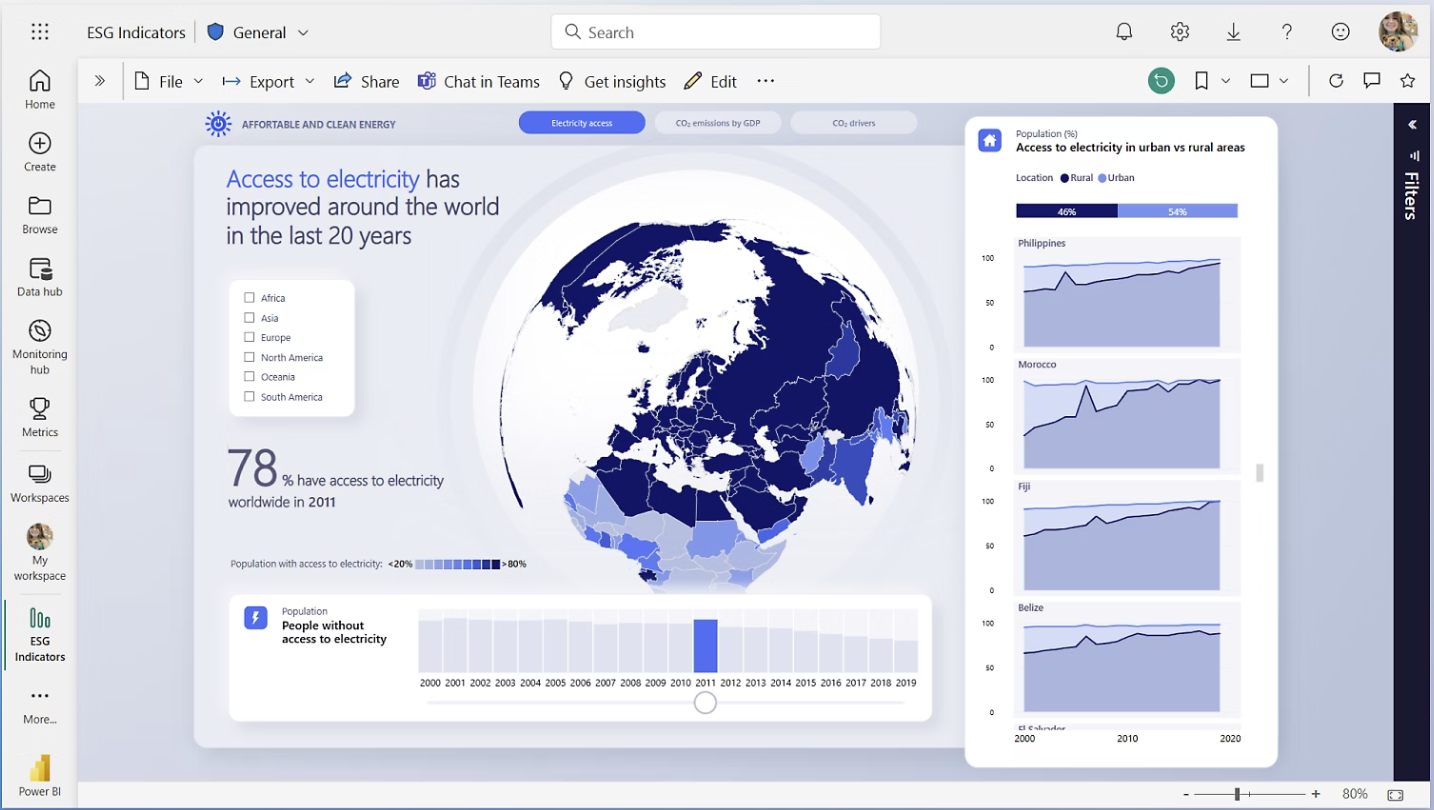Toggle the Urban legend item
Image resolution: width=1434 pixels, height=810 pixels.
[1117, 178]
